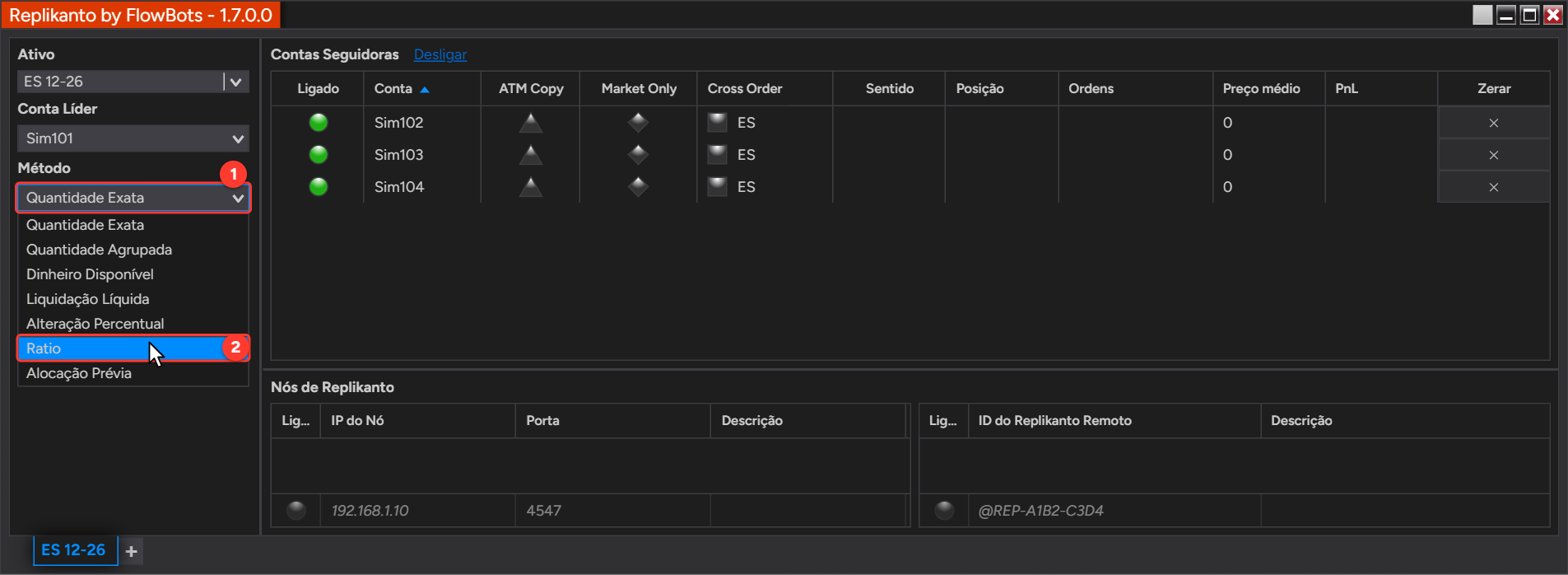Click the Preço médio column header
Screen dimensions: 1568x575
pyautogui.click(x=1268, y=89)
